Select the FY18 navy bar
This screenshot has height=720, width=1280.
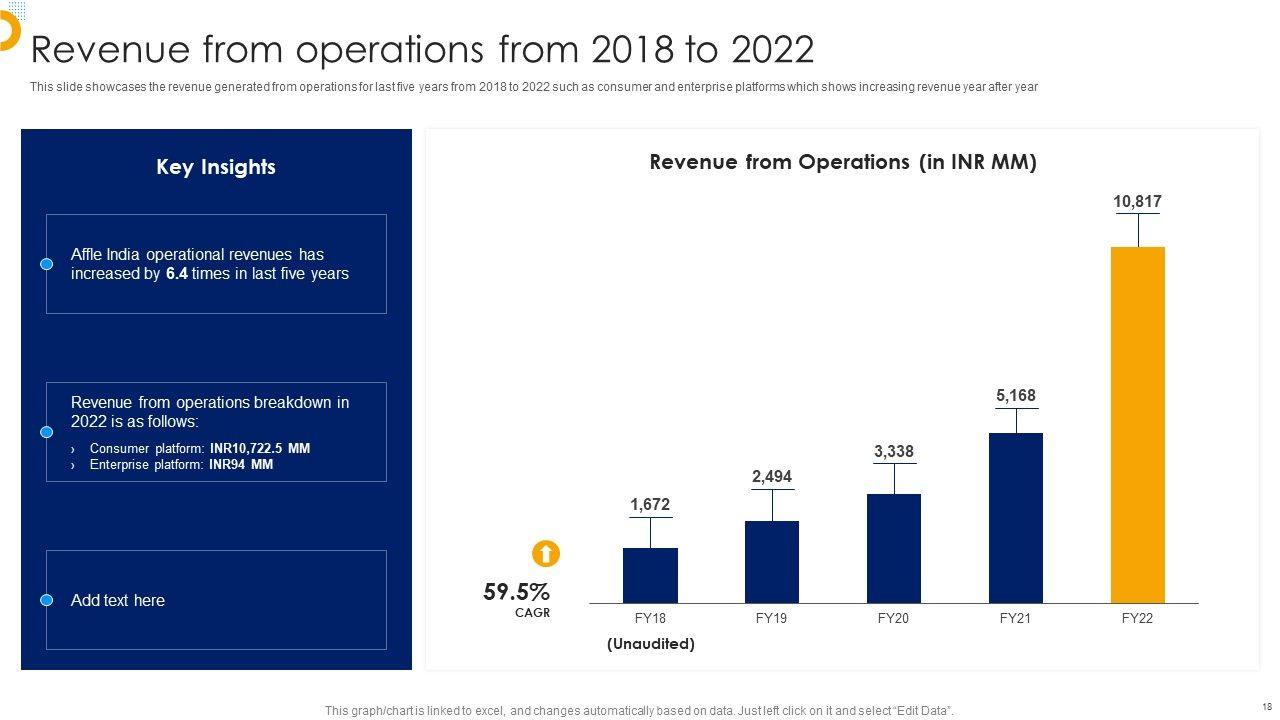pyautogui.click(x=650, y=575)
